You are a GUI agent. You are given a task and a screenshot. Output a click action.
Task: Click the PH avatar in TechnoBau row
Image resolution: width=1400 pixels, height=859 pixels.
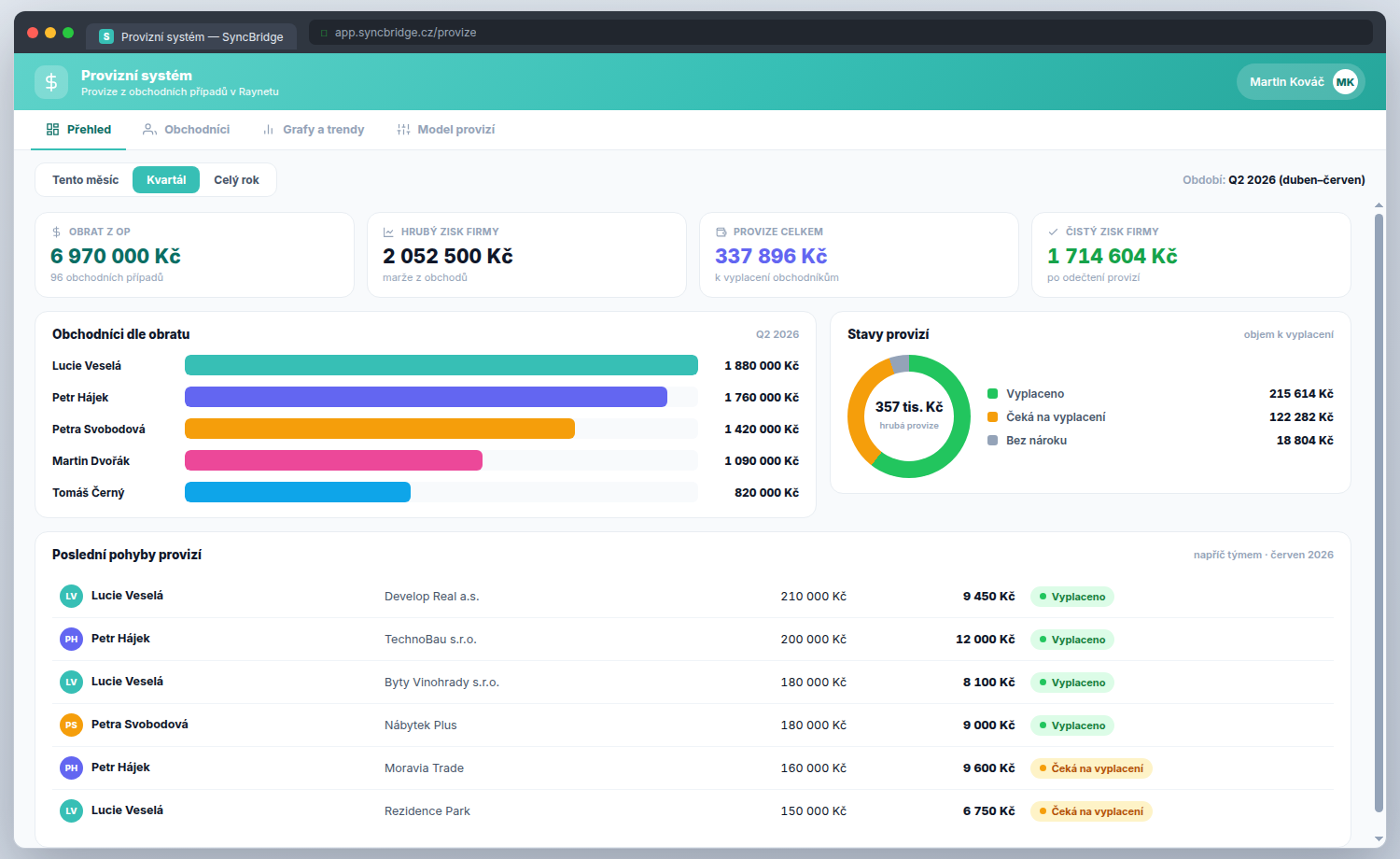tap(71, 639)
